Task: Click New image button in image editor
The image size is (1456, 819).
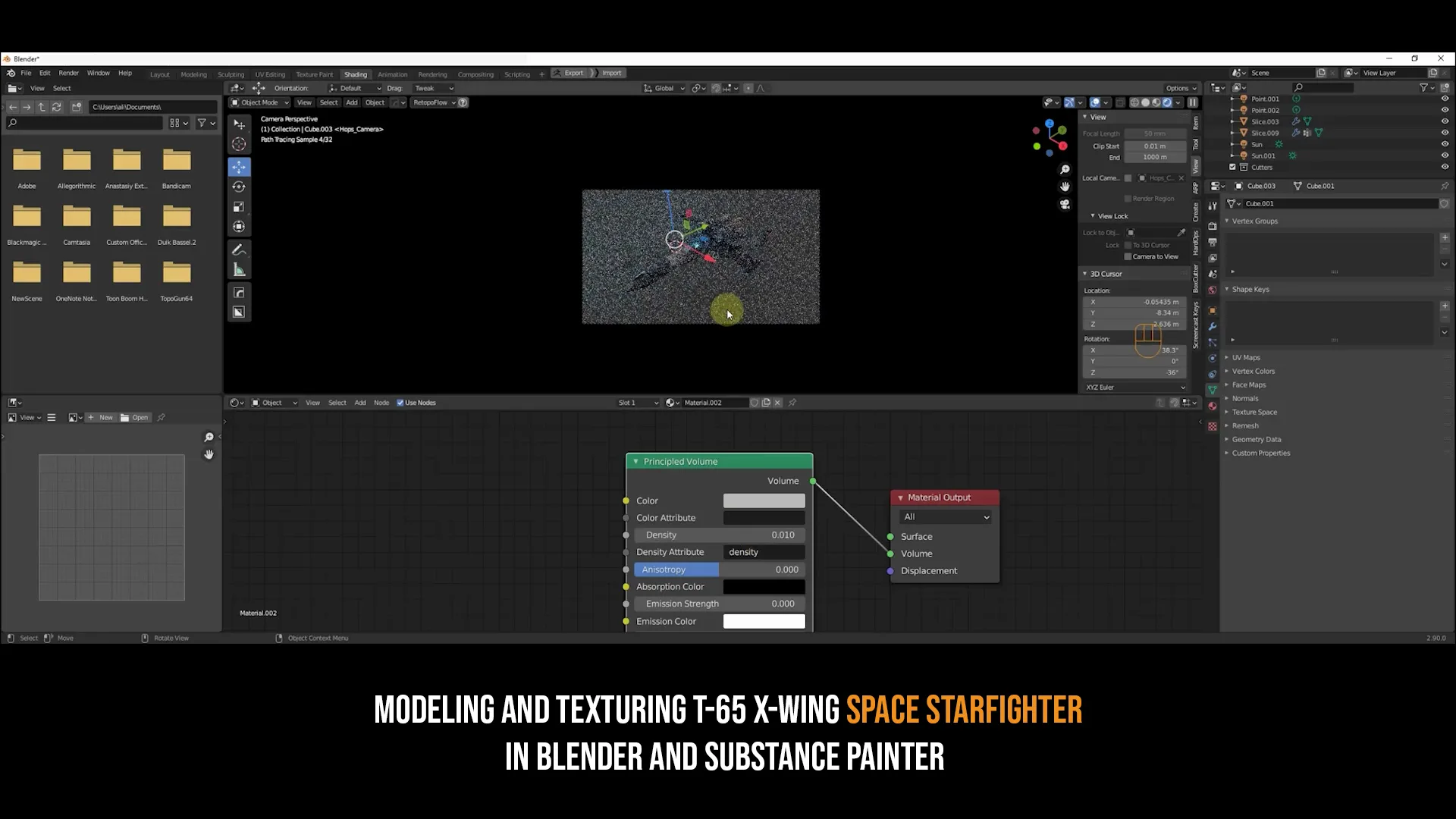Action: tap(101, 417)
